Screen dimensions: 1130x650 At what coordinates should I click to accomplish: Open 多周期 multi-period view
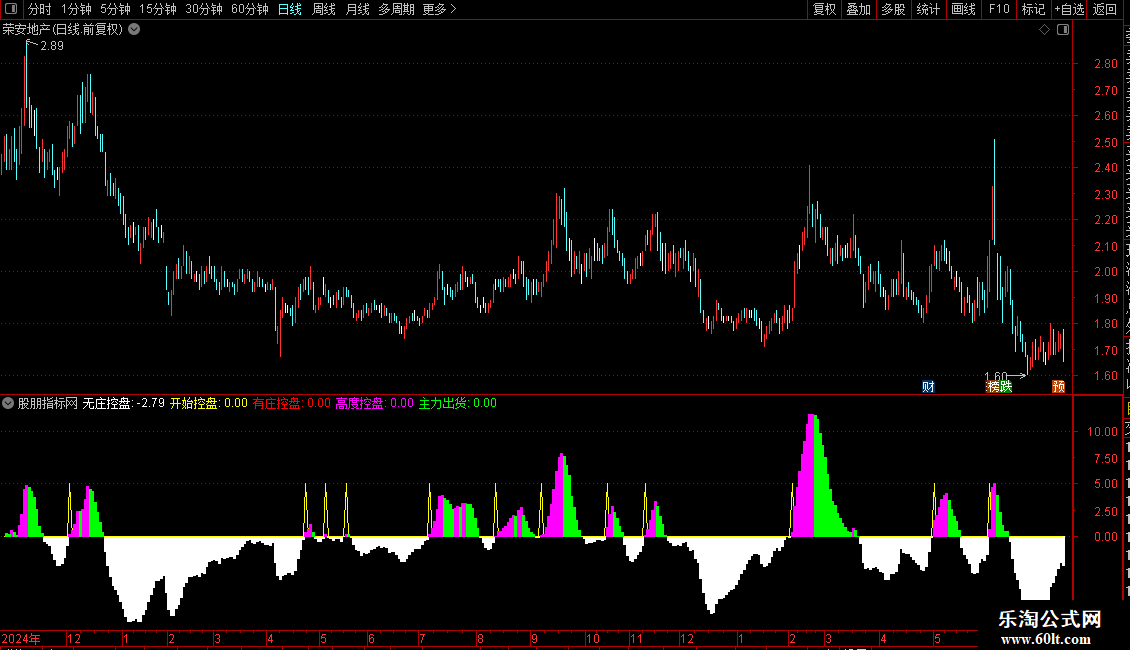click(x=396, y=9)
